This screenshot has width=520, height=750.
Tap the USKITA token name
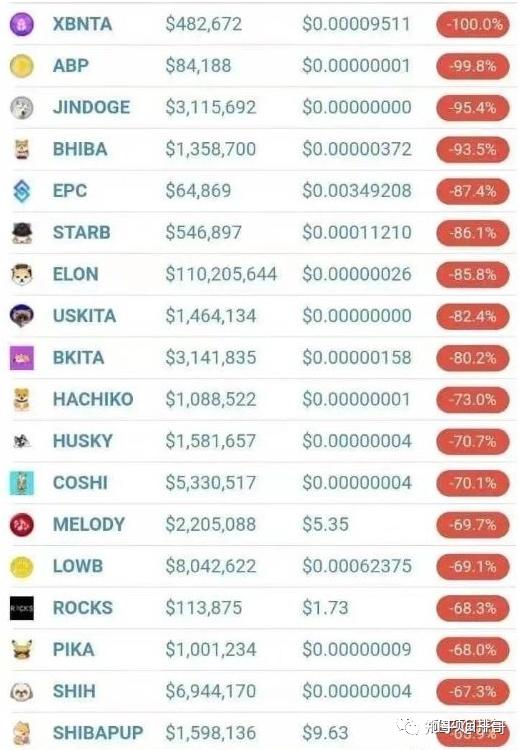84,316
